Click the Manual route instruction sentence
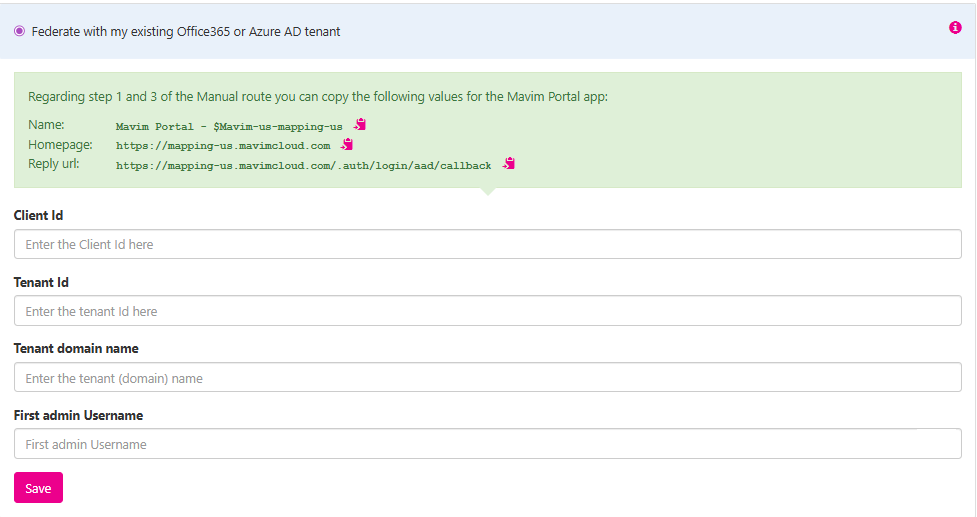The image size is (977, 517). point(318,98)
